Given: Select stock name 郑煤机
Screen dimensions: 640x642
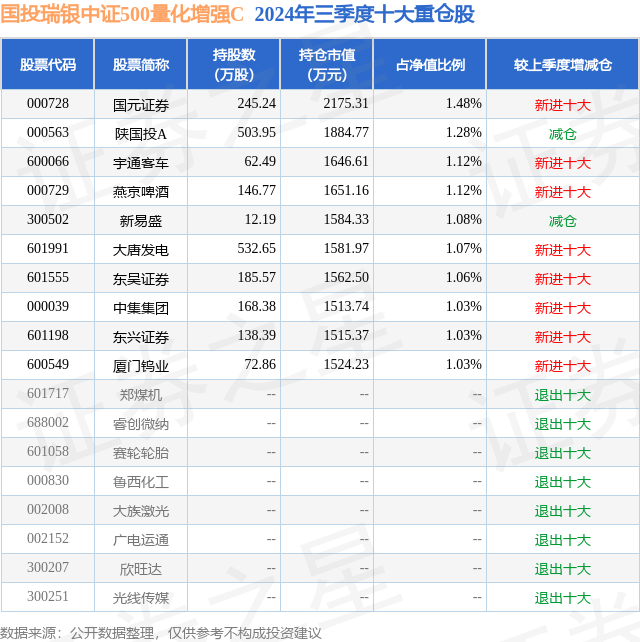Looking at the screenshot, I should [x=140, y=396].
